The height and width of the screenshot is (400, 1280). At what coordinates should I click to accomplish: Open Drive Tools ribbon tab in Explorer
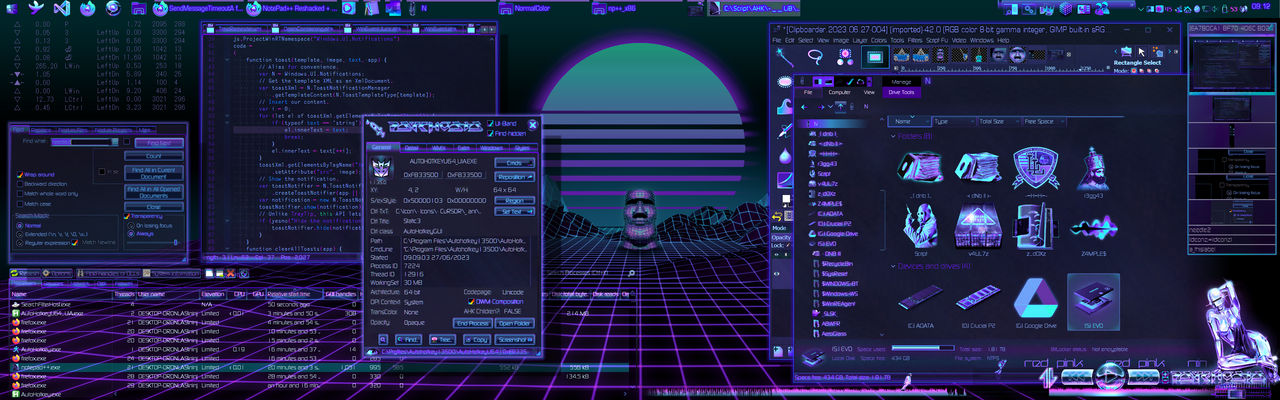pos(901,92)
